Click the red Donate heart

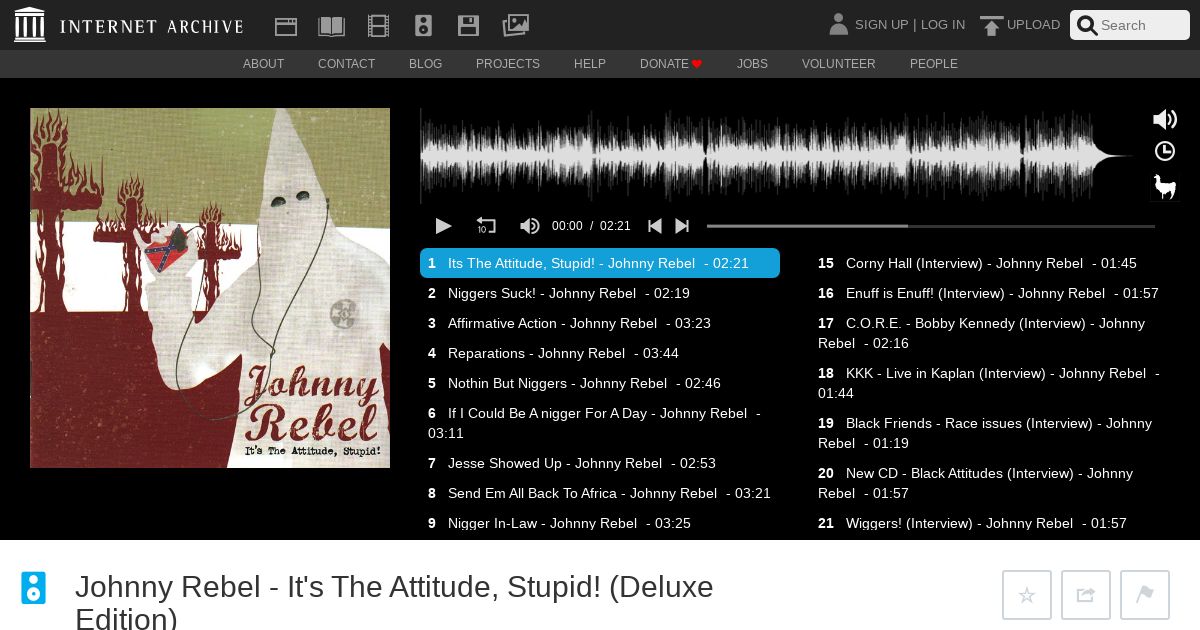point(697,64)
